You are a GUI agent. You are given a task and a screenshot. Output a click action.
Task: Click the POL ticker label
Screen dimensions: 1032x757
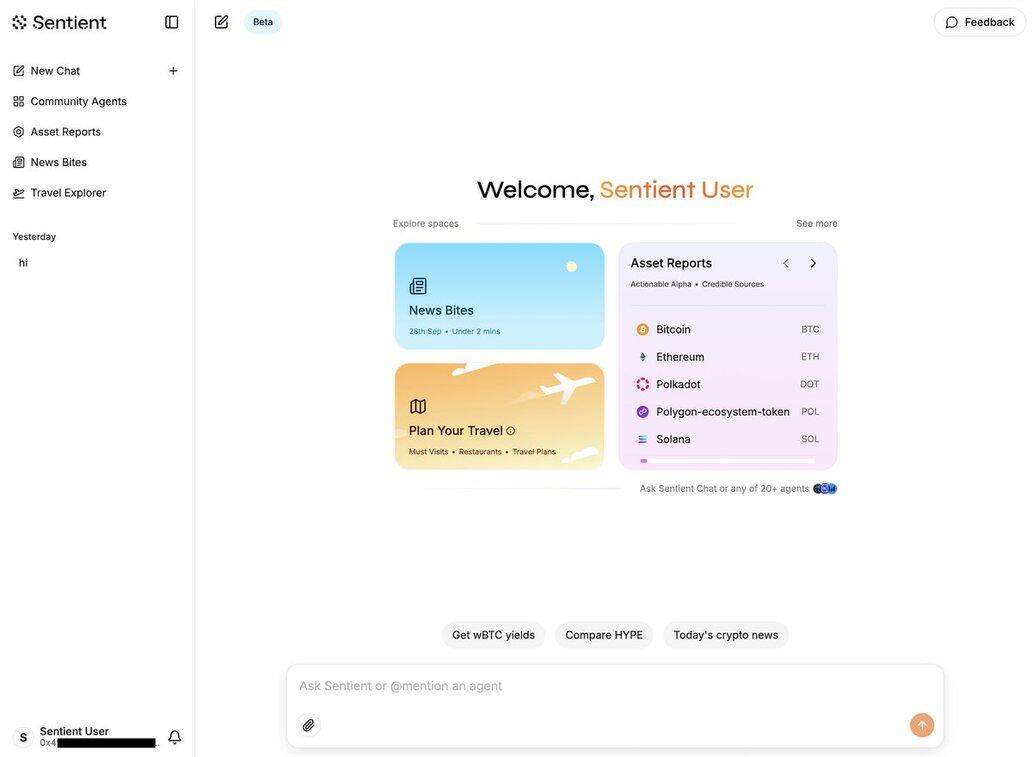point(810,411)
